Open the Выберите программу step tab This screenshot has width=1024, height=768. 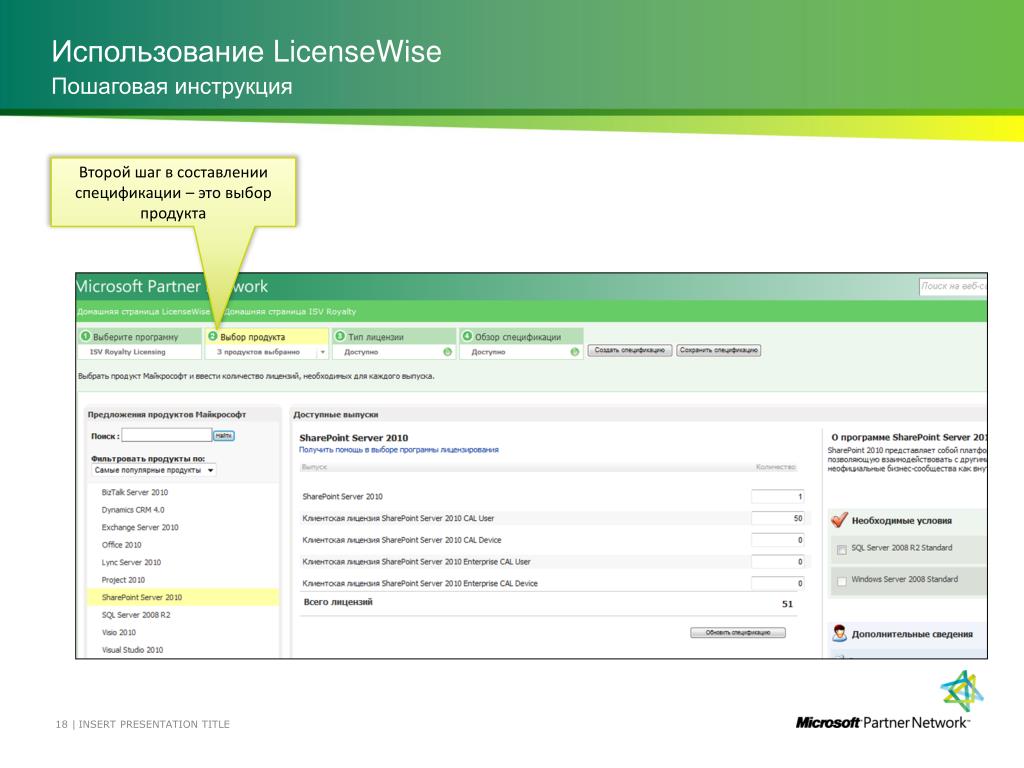tap(139, 337)
